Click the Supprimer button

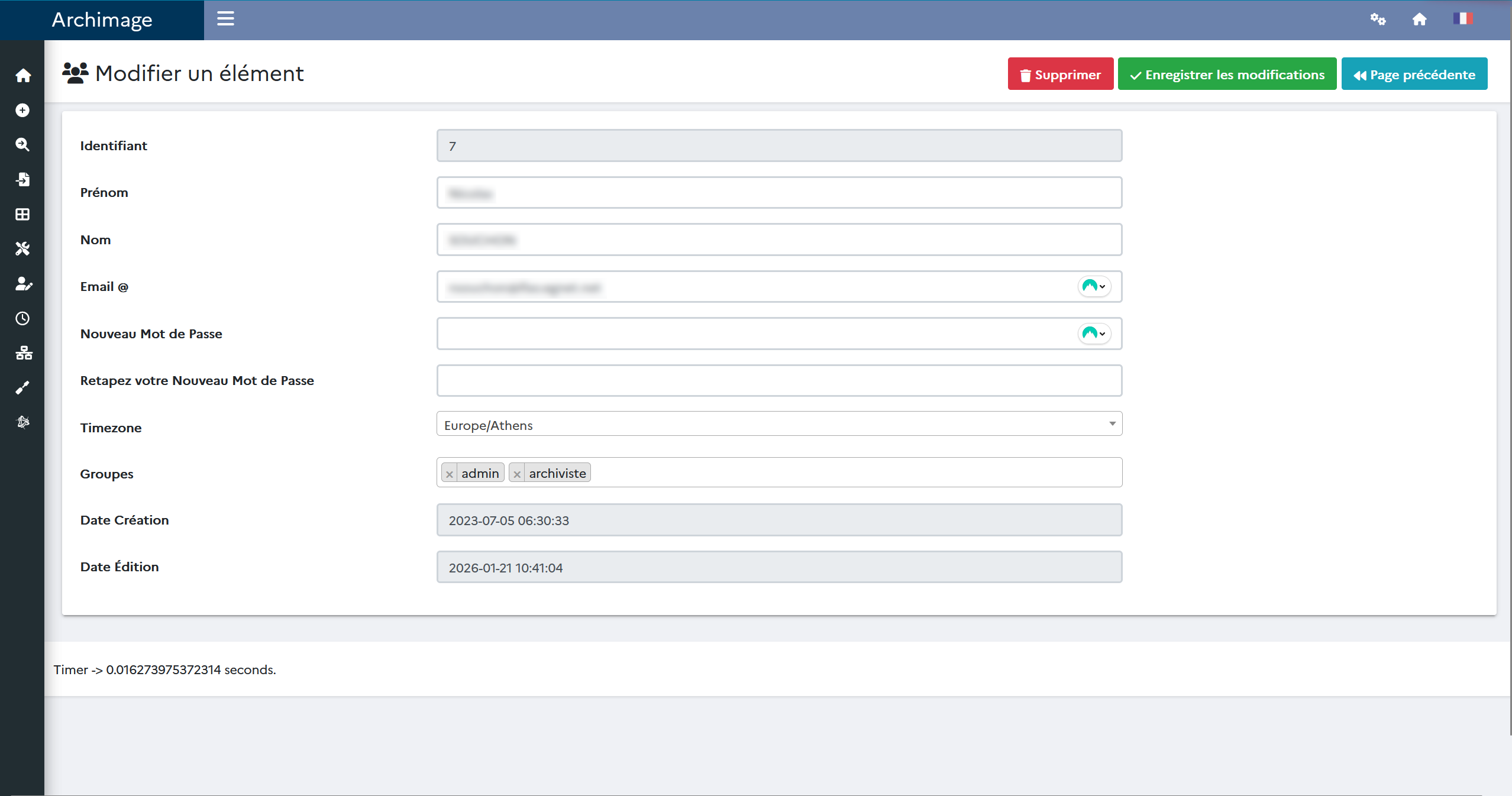[1060, 75]
